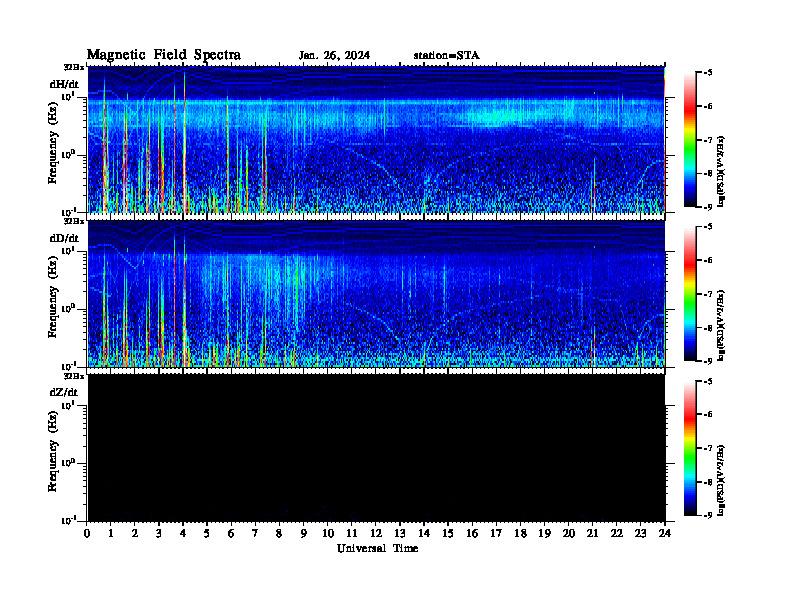792x612 pixels.
Task: Select the "dD/dt" panel label
Action: (64, 238)
